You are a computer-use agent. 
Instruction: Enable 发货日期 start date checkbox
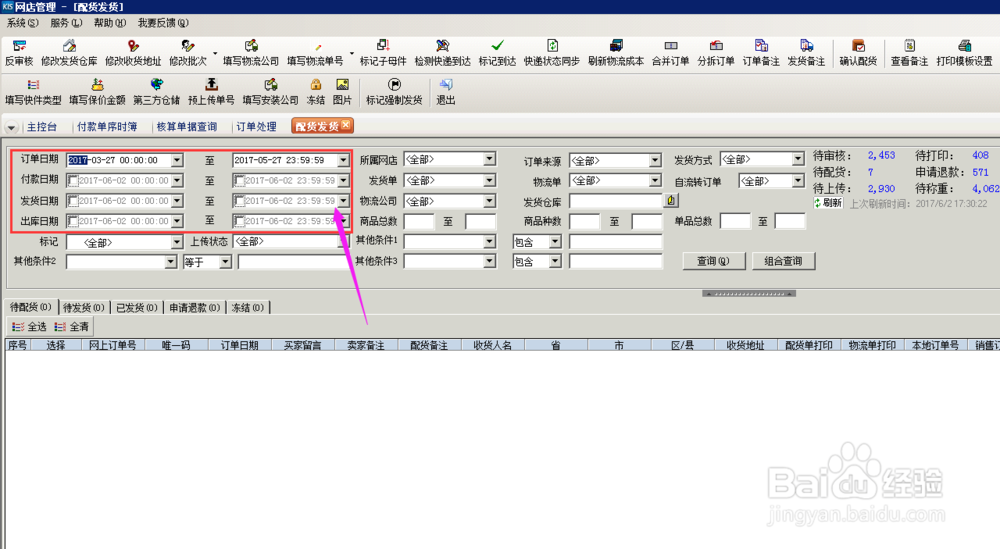coord(73,201)
